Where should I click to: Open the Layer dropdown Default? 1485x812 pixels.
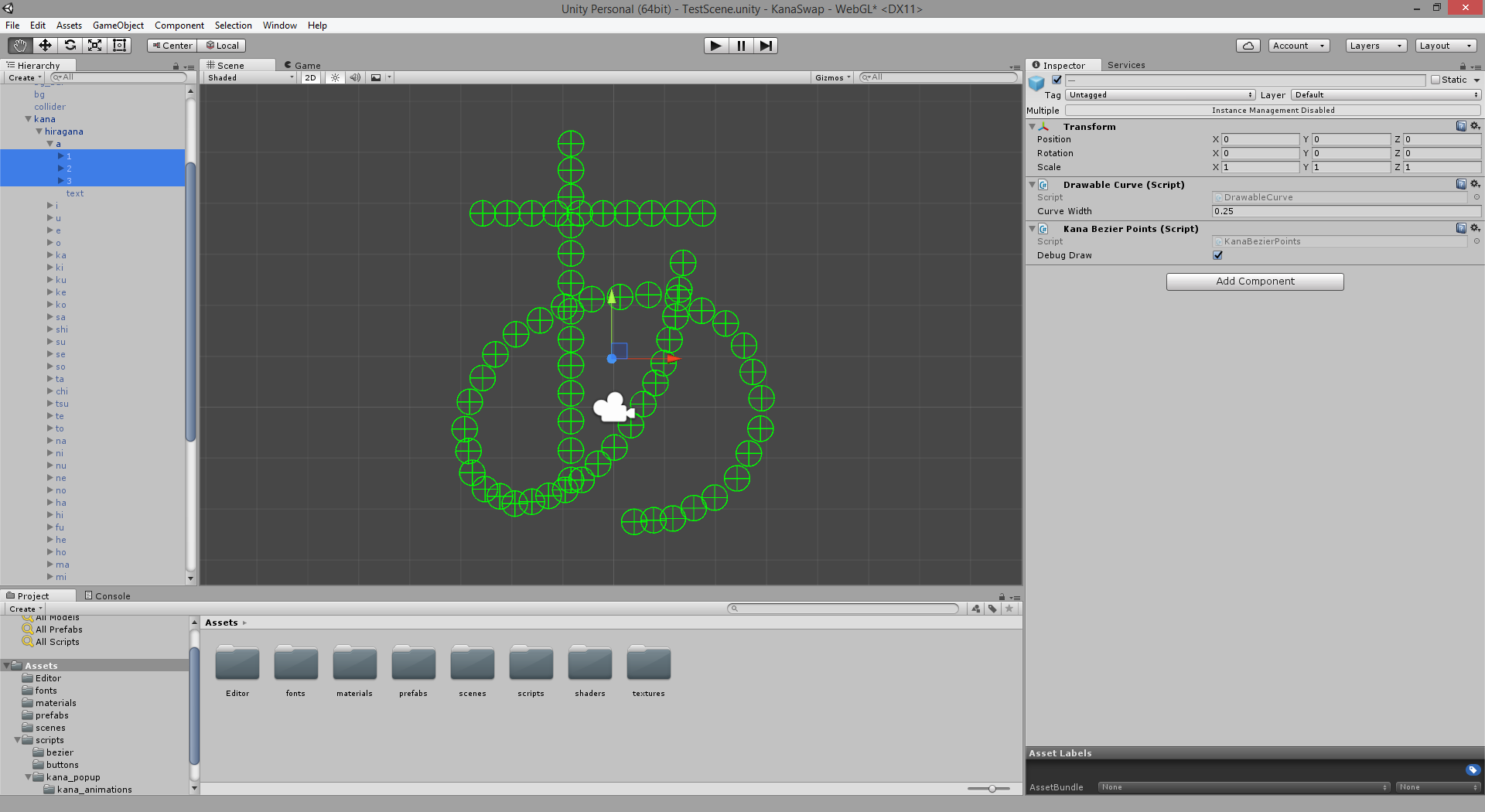[1385, 95]
